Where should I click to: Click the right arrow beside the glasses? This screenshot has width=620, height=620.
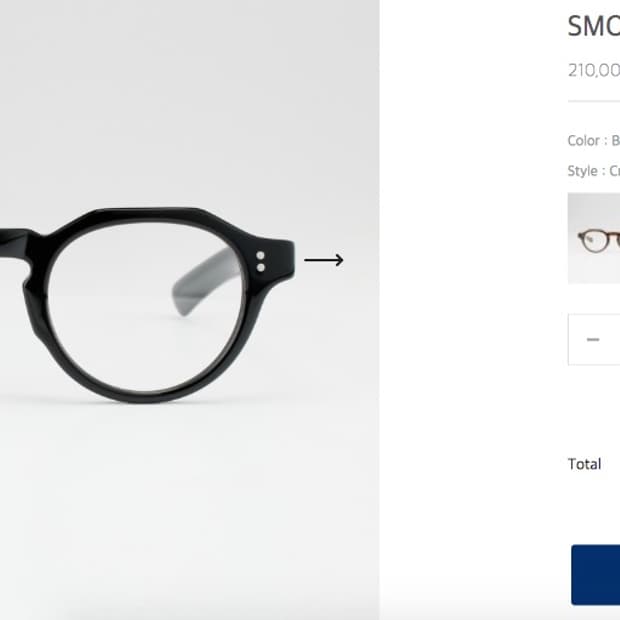pyautogui.click(x=323, y=260)
